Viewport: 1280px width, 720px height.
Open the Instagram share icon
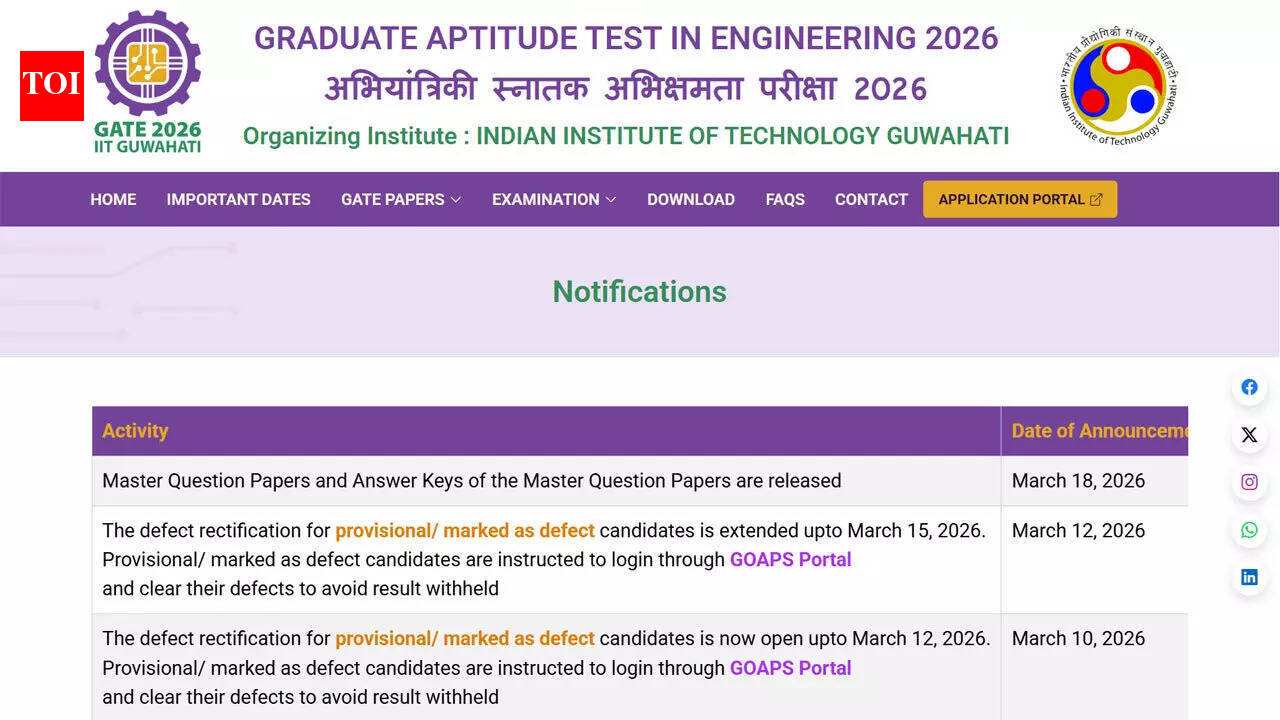tap(1249, 481)
